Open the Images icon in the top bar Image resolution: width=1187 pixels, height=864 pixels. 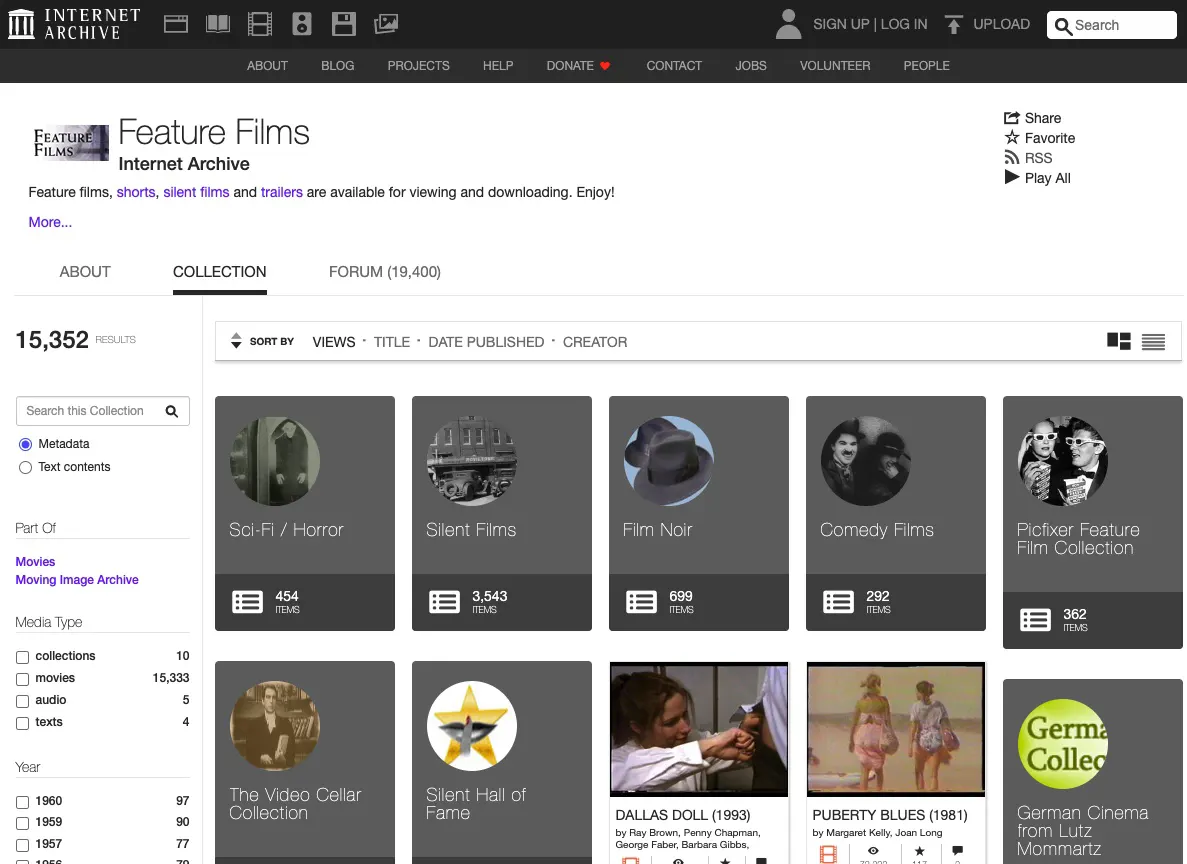click(x=386, y=24)
